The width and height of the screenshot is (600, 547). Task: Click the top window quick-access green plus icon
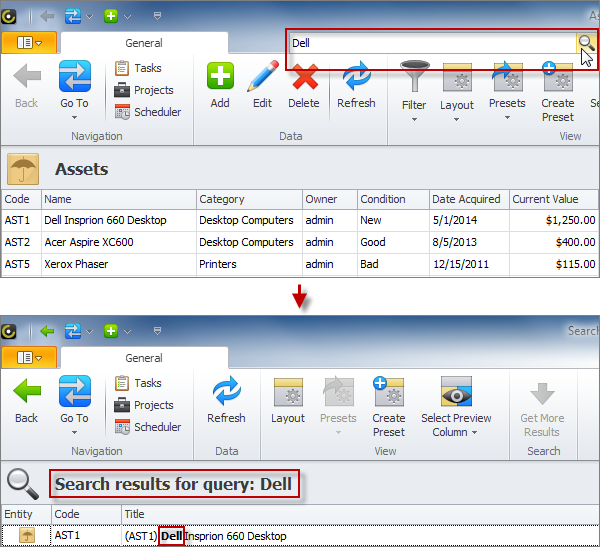111,16
